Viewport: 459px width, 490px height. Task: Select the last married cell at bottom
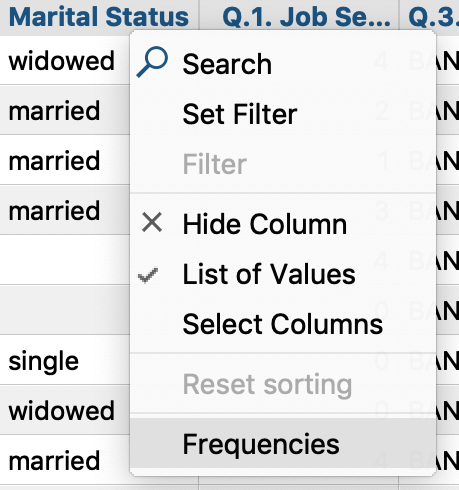pos(54,461)
